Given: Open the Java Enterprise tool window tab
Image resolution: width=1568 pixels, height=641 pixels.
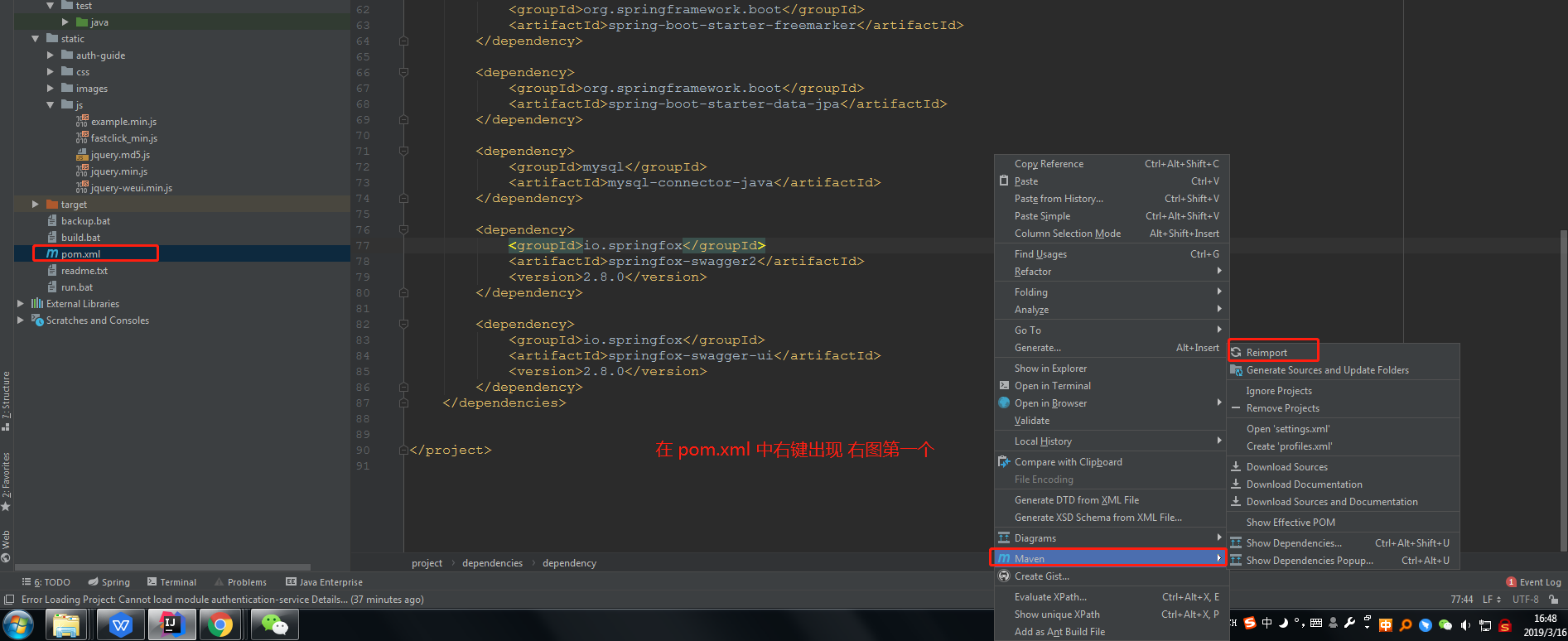Looking at the screenshot, I should 324,582.
